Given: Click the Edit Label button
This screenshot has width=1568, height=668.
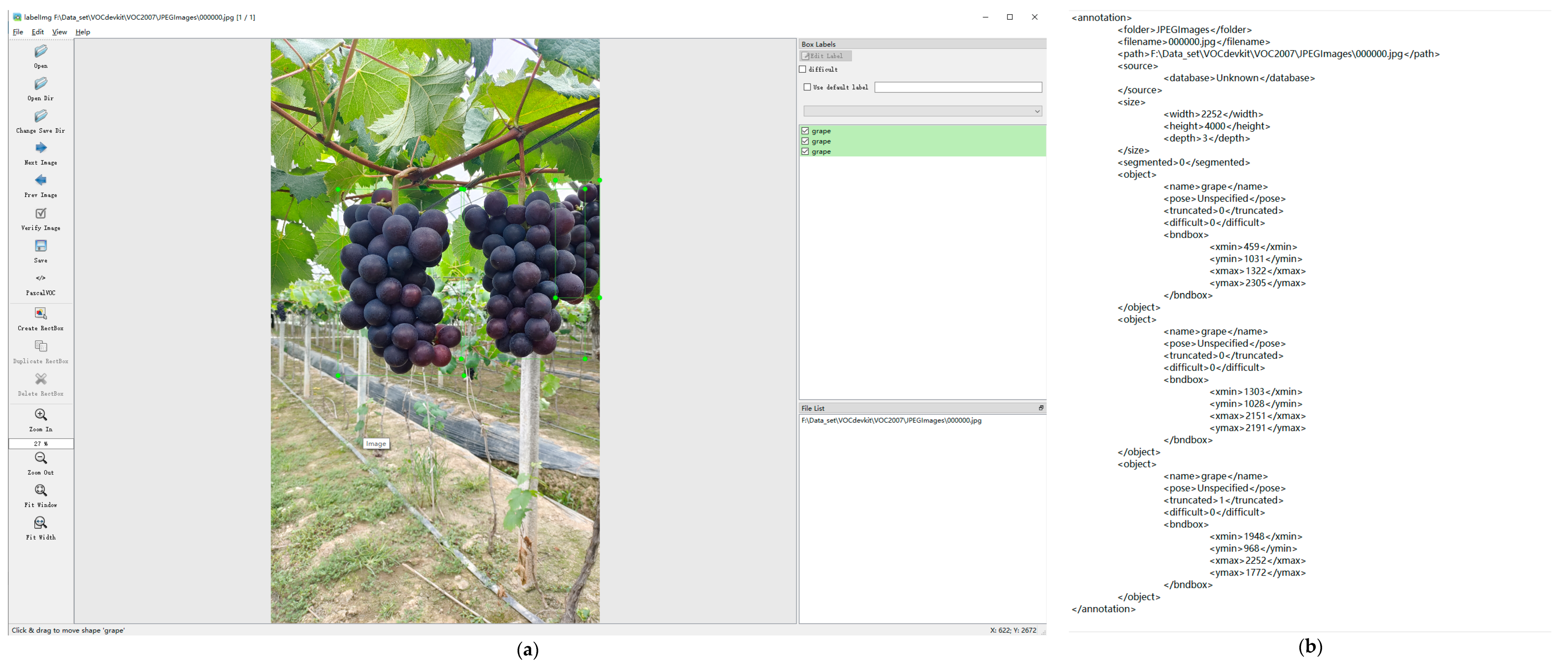Looking at the screenshot, I should point(825,55).
